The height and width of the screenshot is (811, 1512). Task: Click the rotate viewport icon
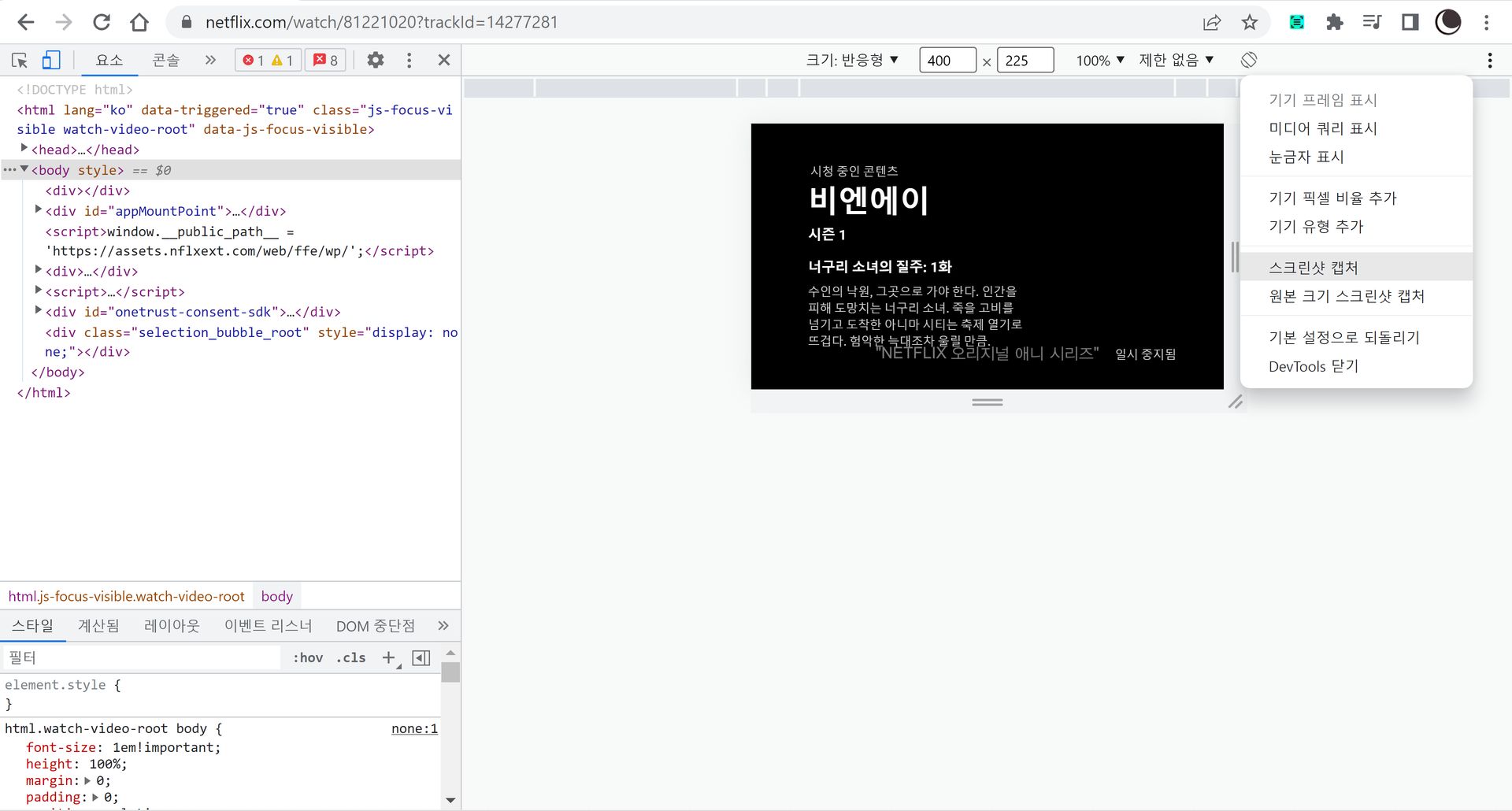(x=1249, y=60)
